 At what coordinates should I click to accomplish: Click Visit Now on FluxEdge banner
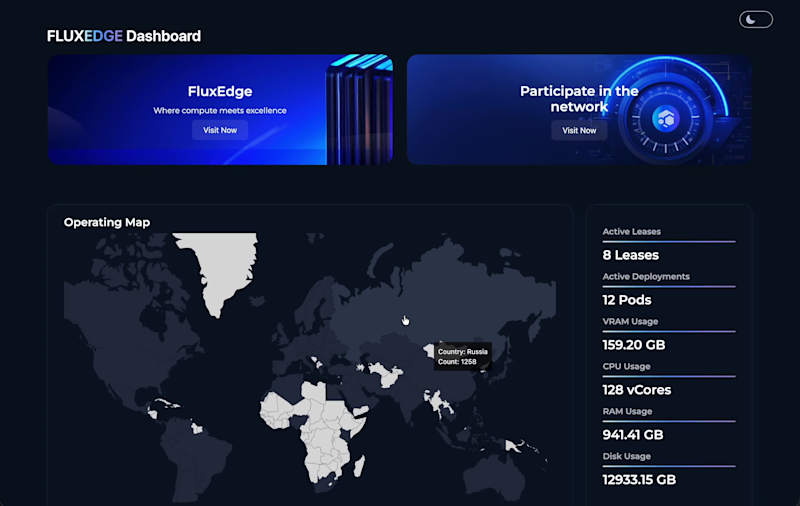pos(220,130)
